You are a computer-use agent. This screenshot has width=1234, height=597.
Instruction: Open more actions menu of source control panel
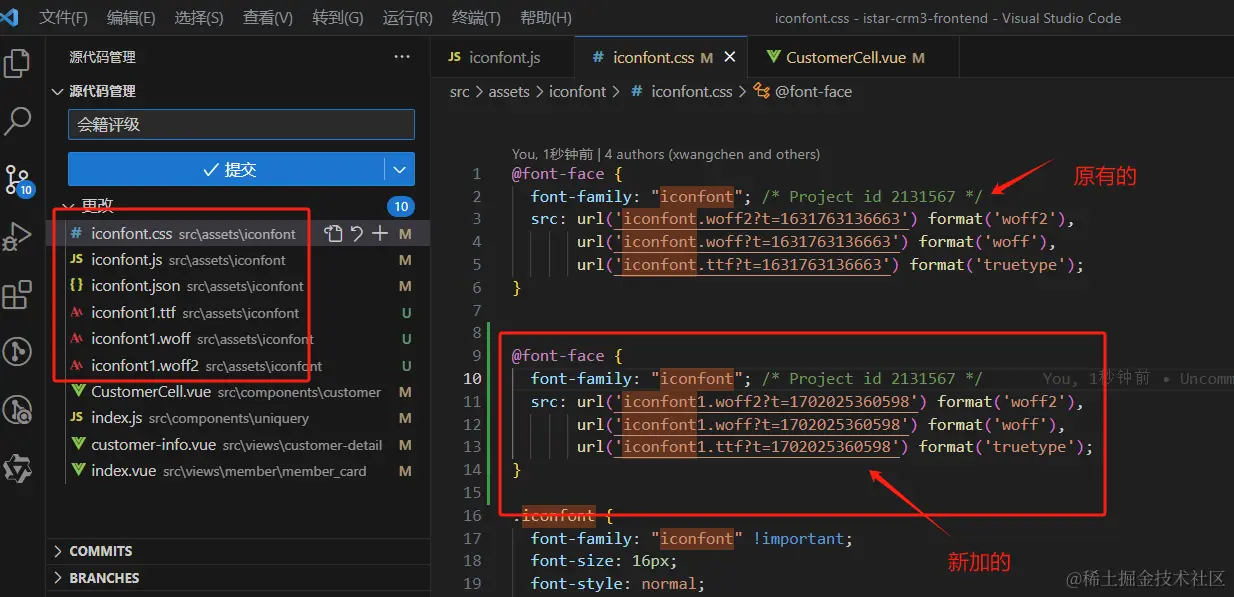[x=402, y=57]
